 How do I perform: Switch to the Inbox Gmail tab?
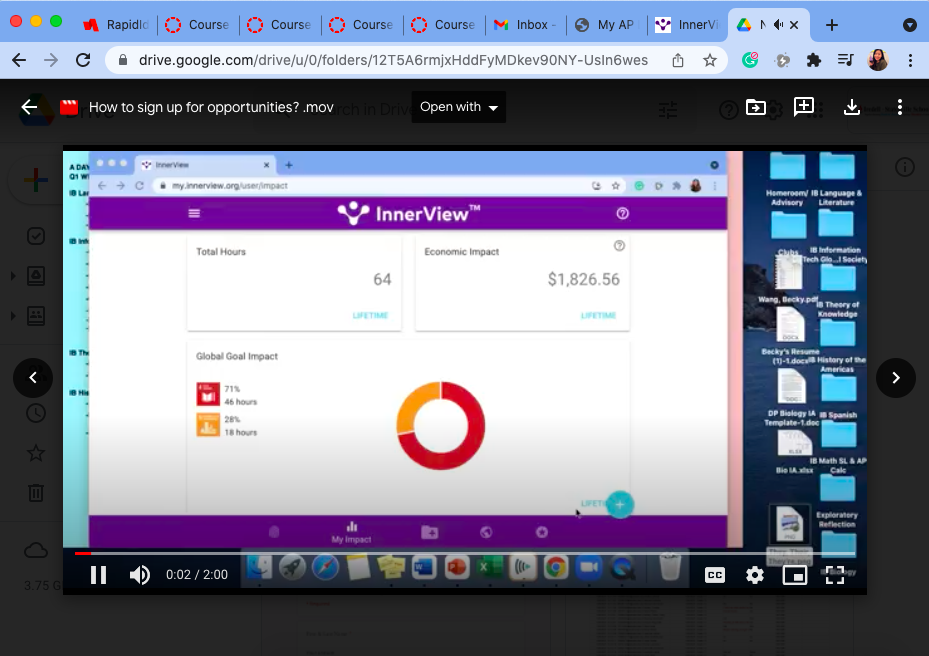[525, 25]
